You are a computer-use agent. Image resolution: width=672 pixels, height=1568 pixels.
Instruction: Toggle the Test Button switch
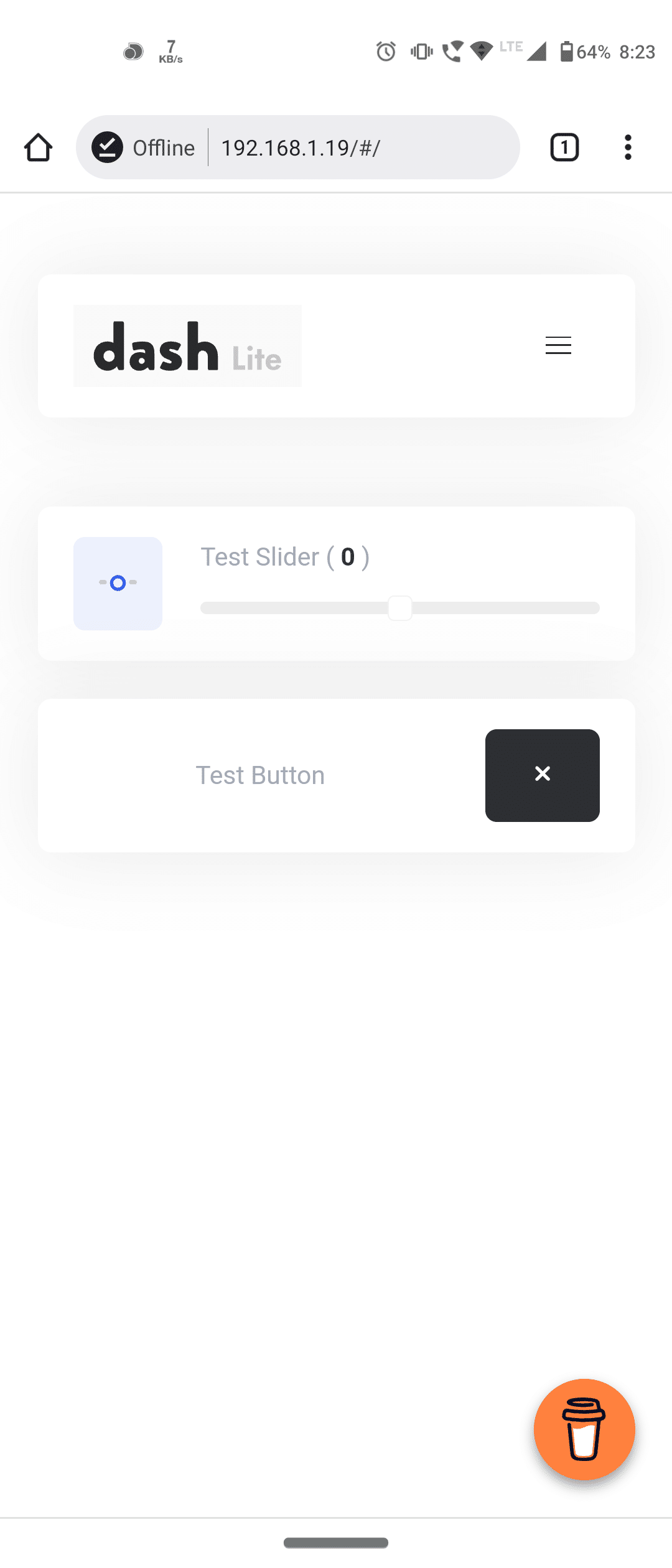point(542,775)
